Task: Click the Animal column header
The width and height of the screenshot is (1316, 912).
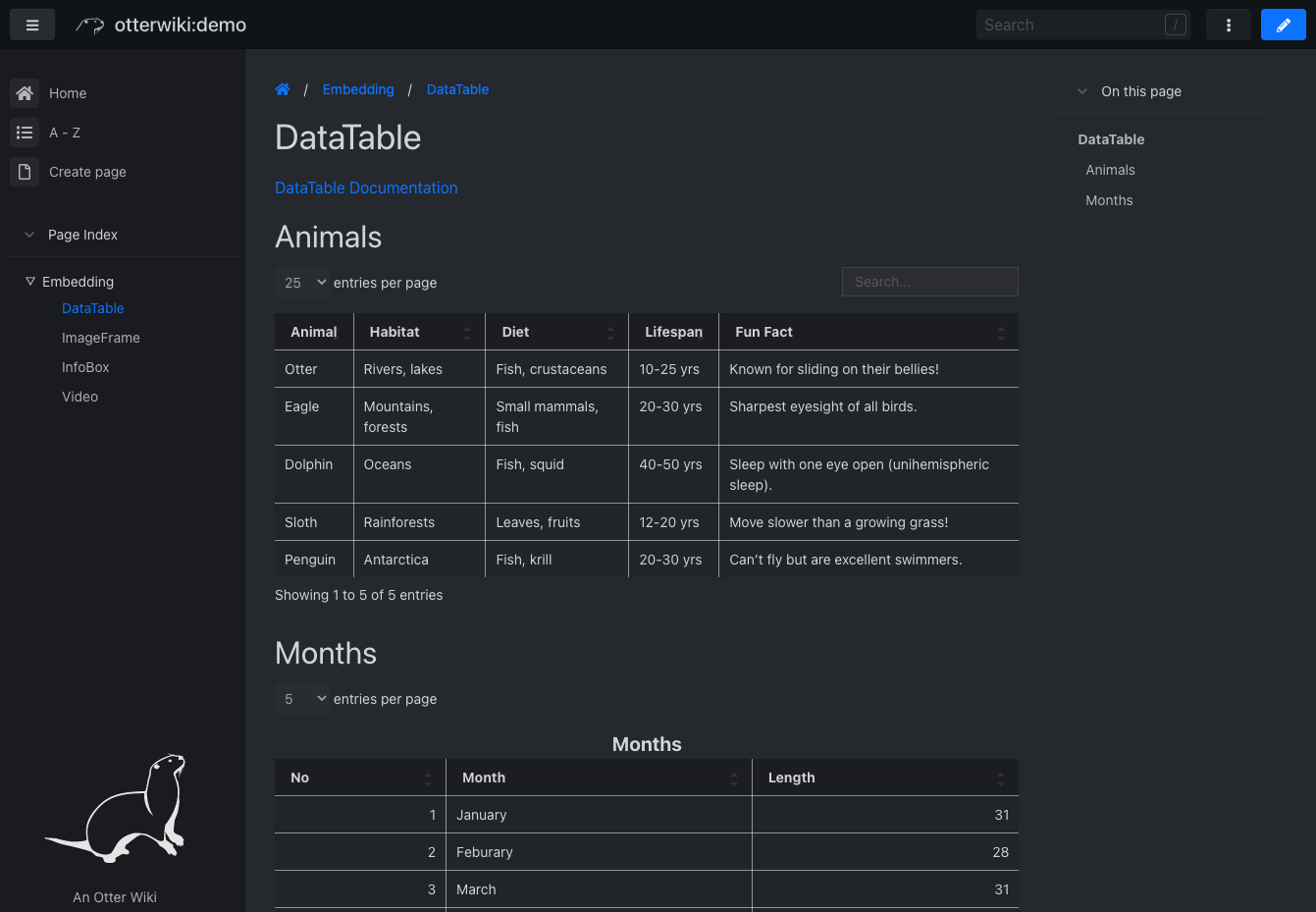Action: pos(314,332)
